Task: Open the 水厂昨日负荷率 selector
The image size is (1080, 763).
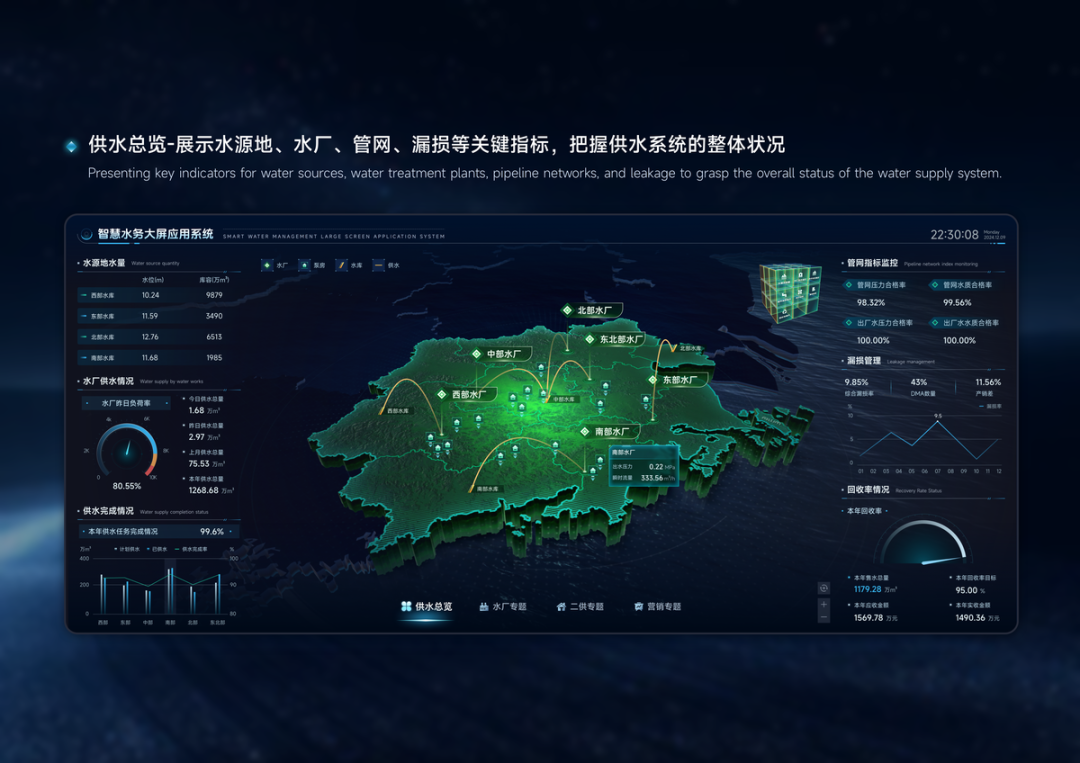Action: 124,402
